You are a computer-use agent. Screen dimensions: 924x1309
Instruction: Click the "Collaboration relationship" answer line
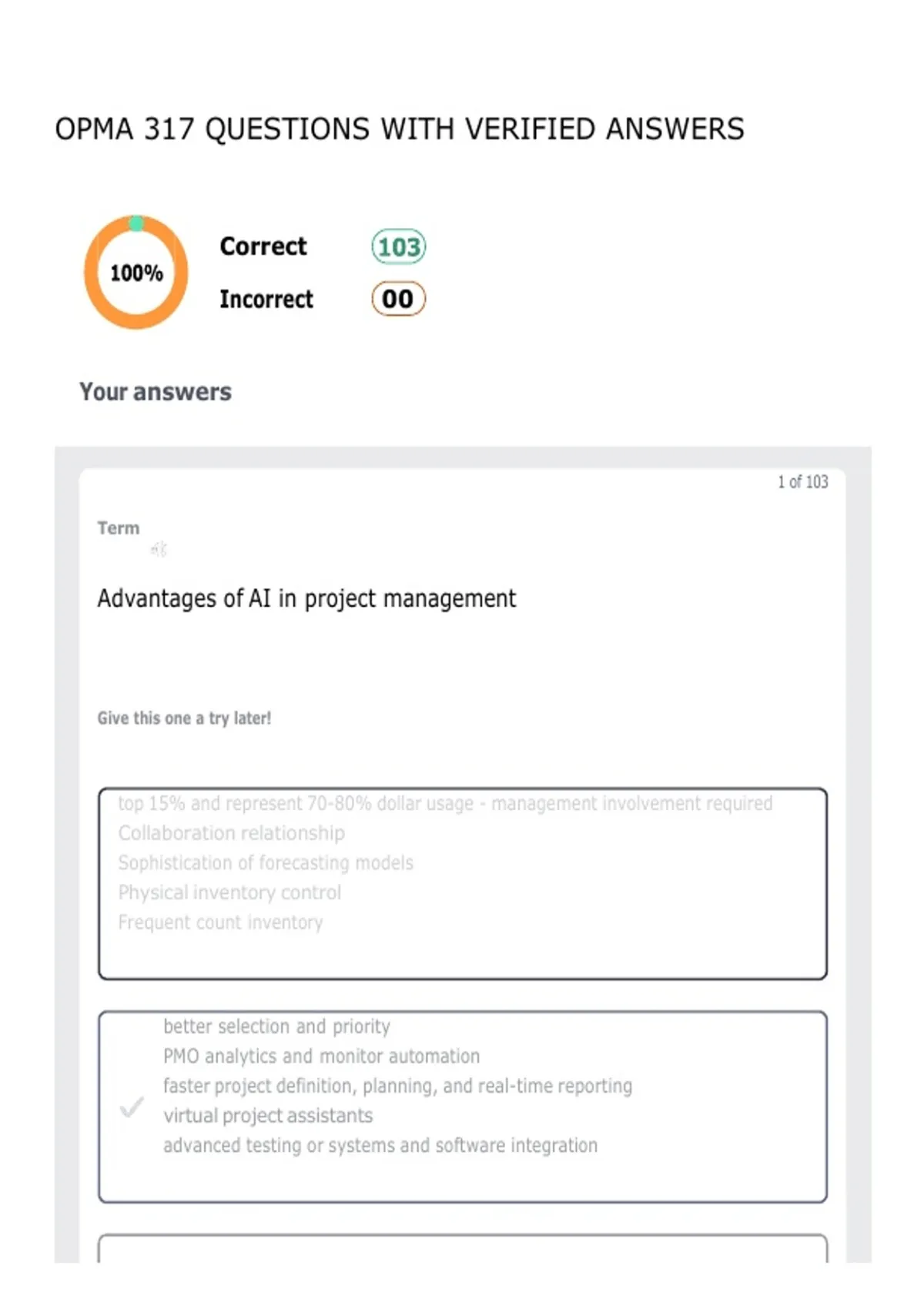click(x=232, y=833)
